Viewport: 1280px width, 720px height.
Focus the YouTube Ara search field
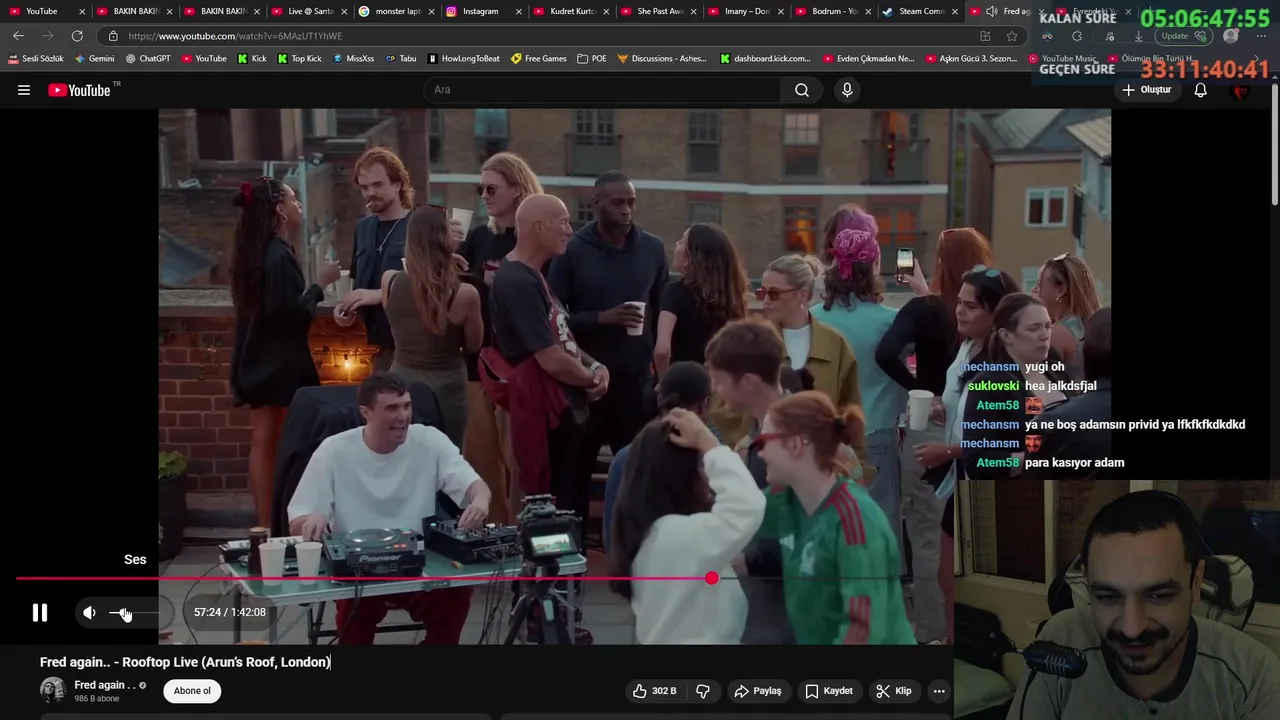[x=602, y=90]
